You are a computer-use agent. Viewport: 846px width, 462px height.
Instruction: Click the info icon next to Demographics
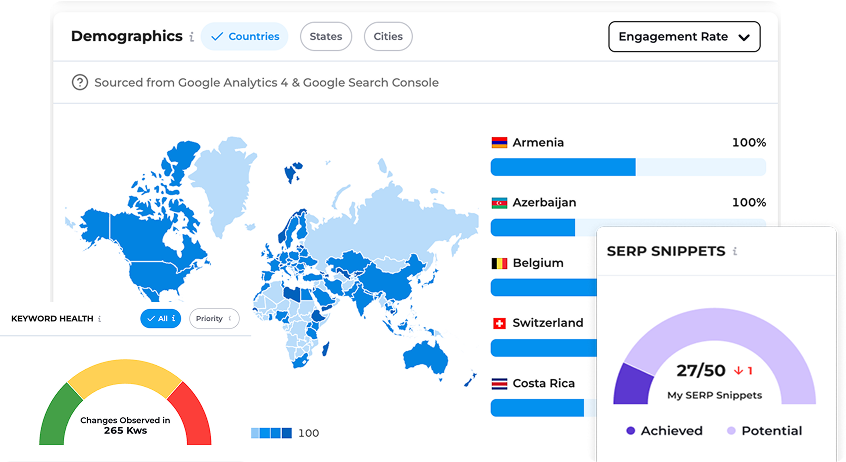[x=192, y=37]
